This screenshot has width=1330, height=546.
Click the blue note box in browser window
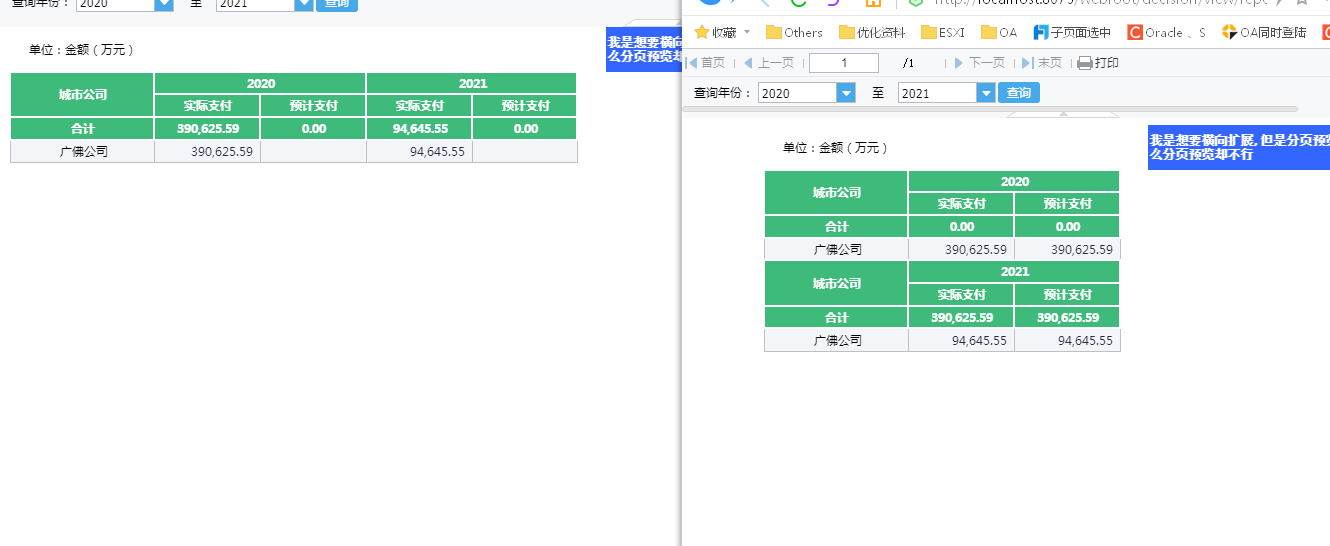tap(1238, 147)
